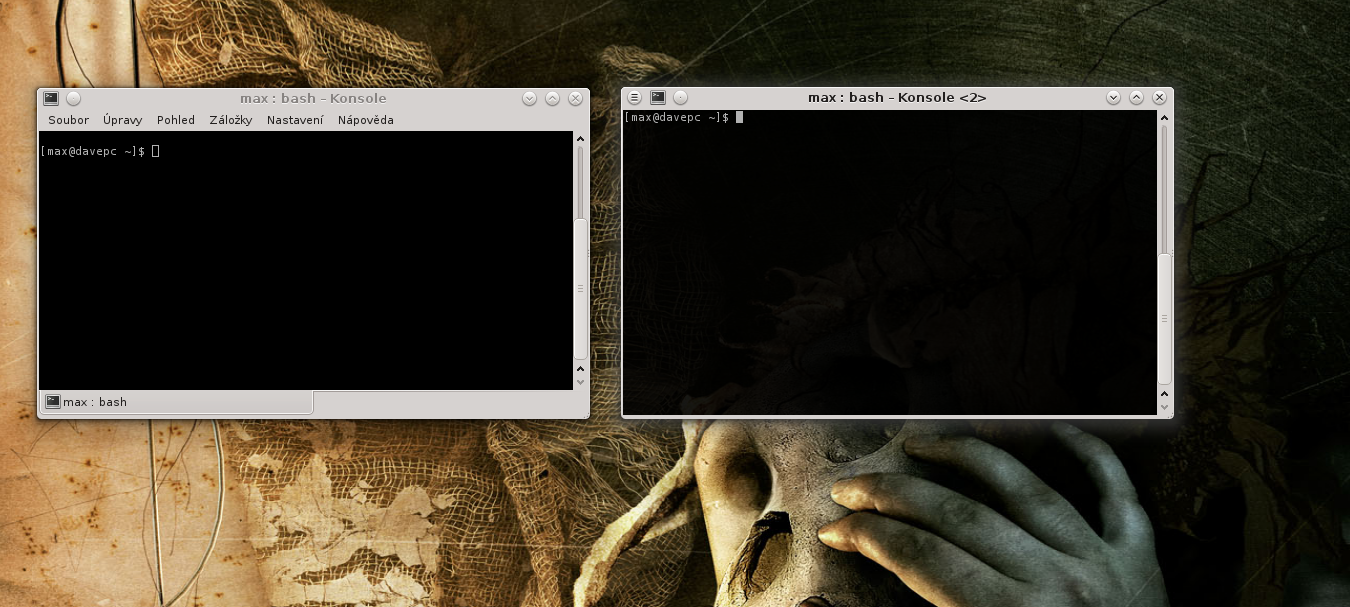
Task: Open the Pohled menu
Action: click(x=176, y=120)
